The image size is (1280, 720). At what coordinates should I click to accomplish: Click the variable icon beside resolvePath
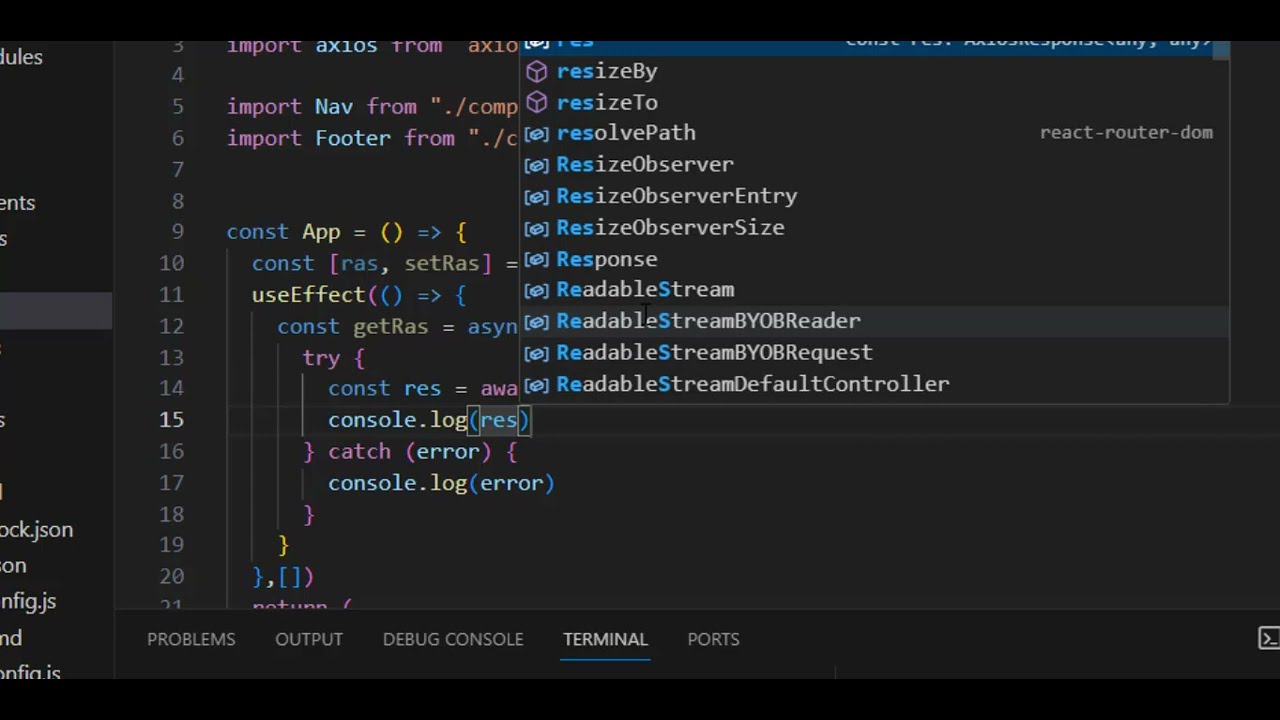tap(537, 134)
